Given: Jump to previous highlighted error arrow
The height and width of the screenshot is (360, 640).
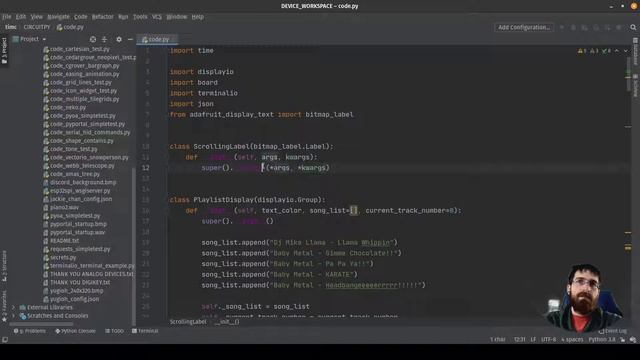Looking at the screenshot, I should [617, 51].
